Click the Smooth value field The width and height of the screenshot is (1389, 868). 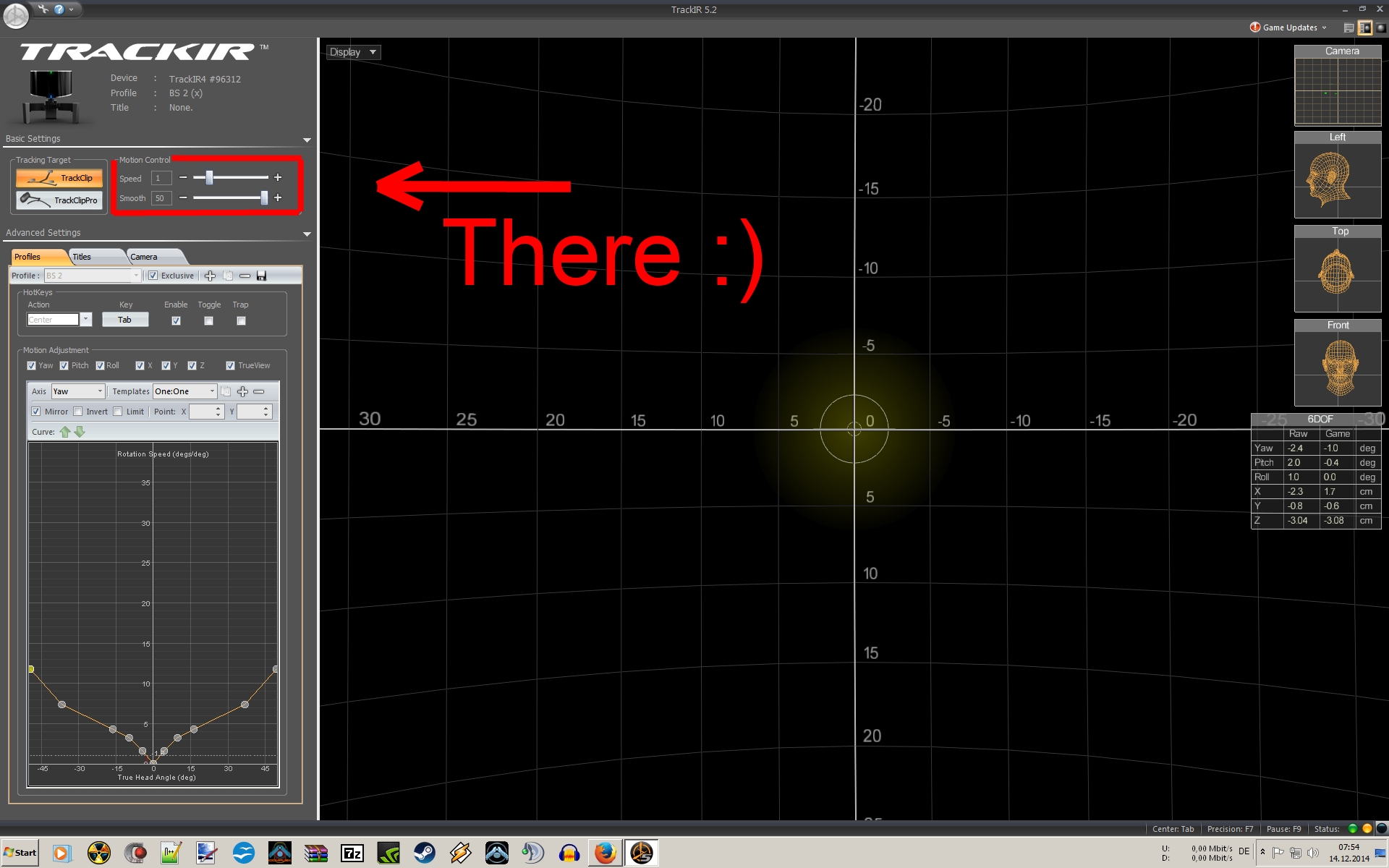(161, 198)
